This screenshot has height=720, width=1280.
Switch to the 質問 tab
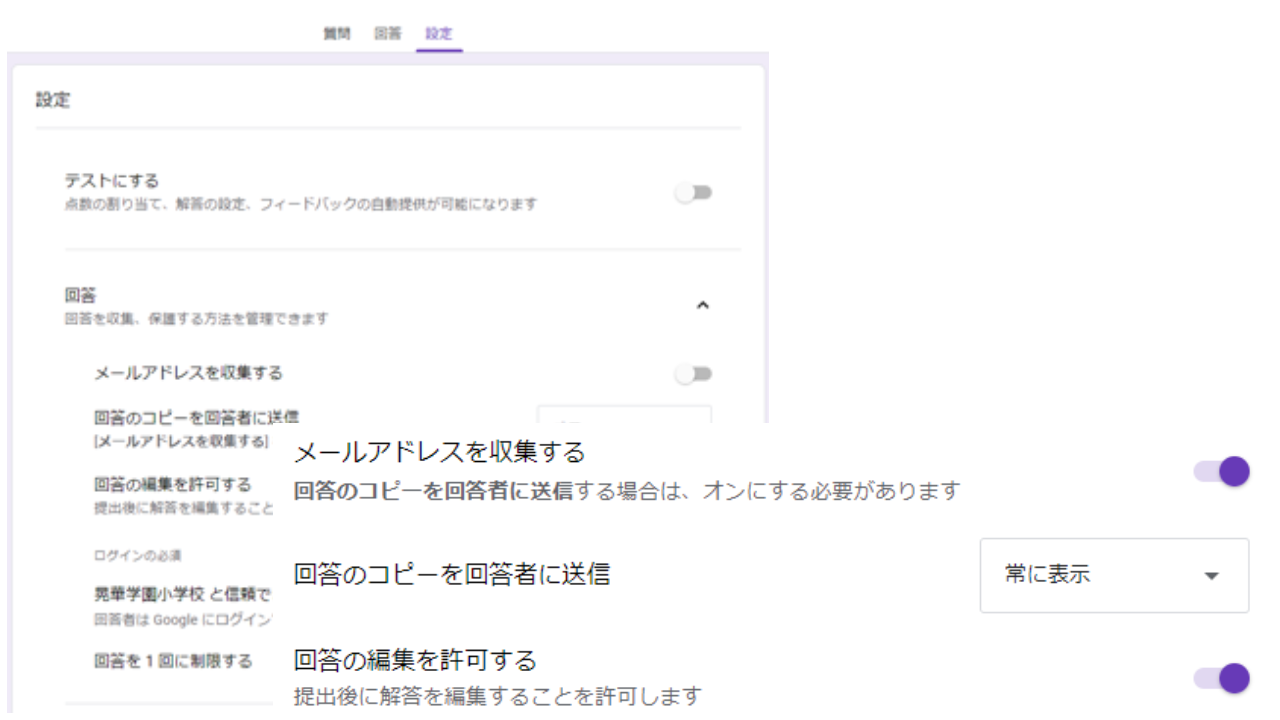(336, 33)
